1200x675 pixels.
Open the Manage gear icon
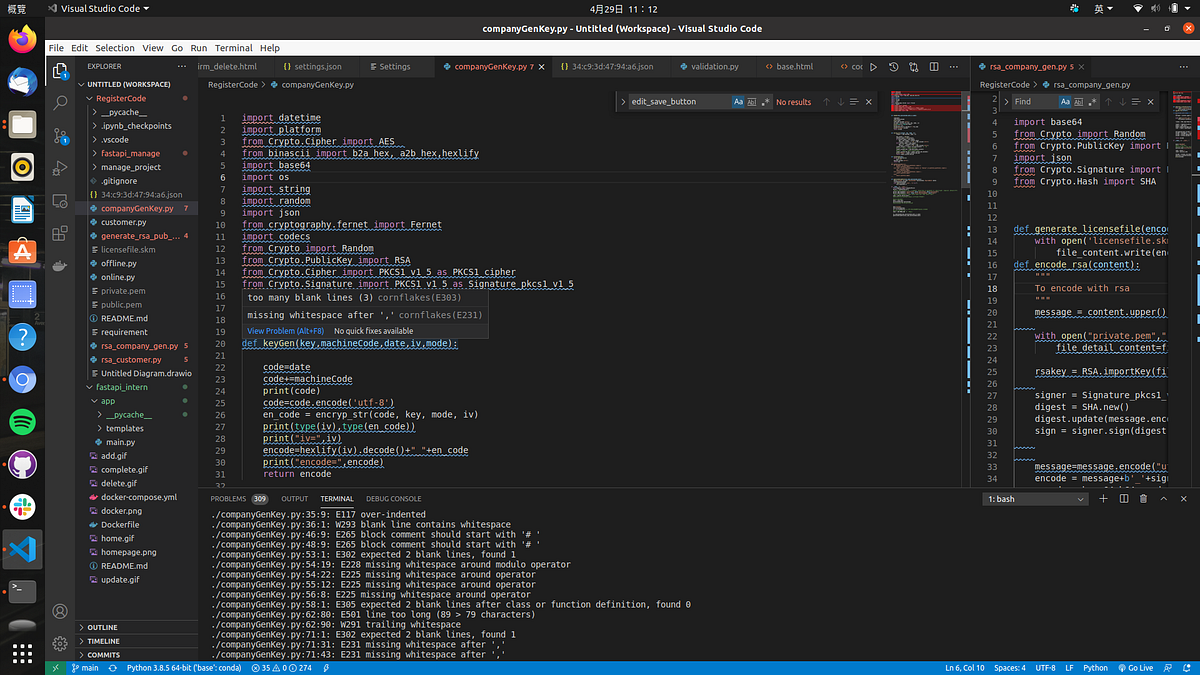coord(60,643)
